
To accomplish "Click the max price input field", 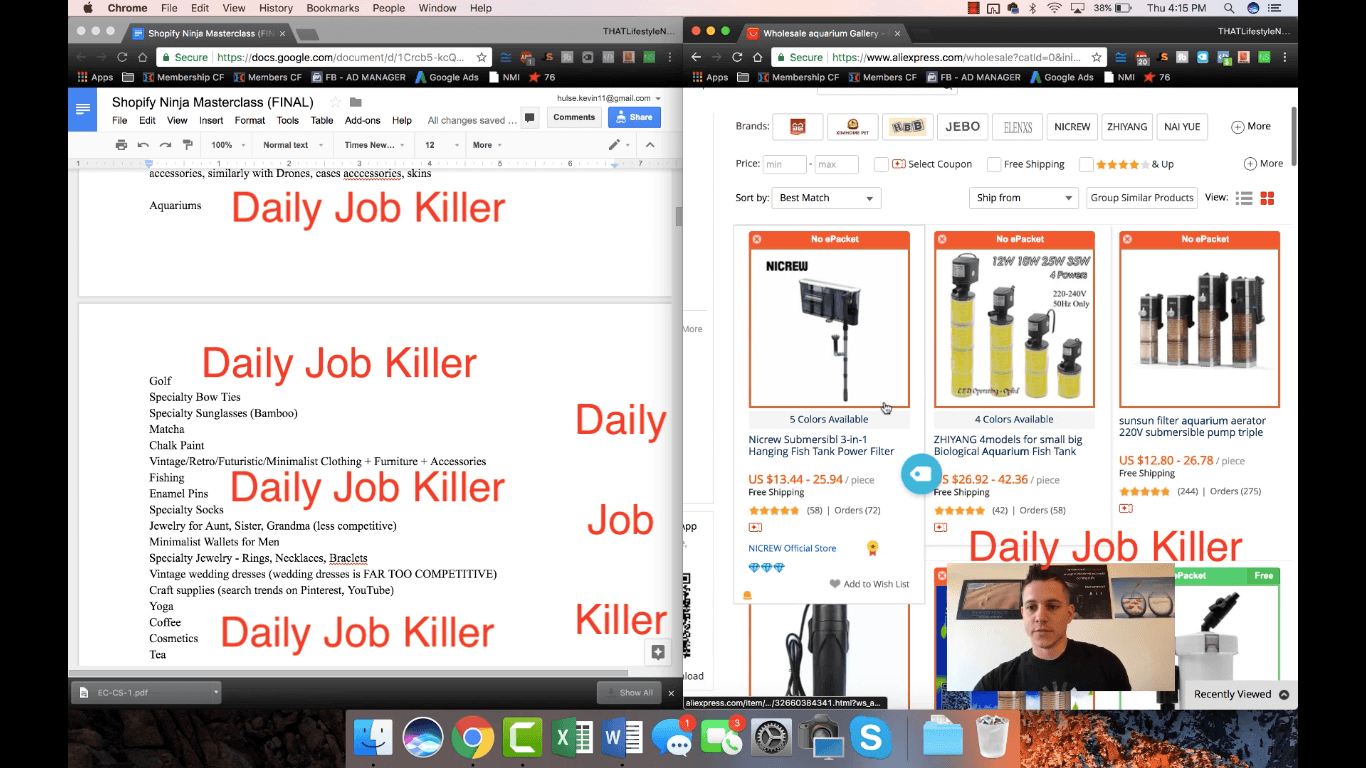I will tap(837, 164).
